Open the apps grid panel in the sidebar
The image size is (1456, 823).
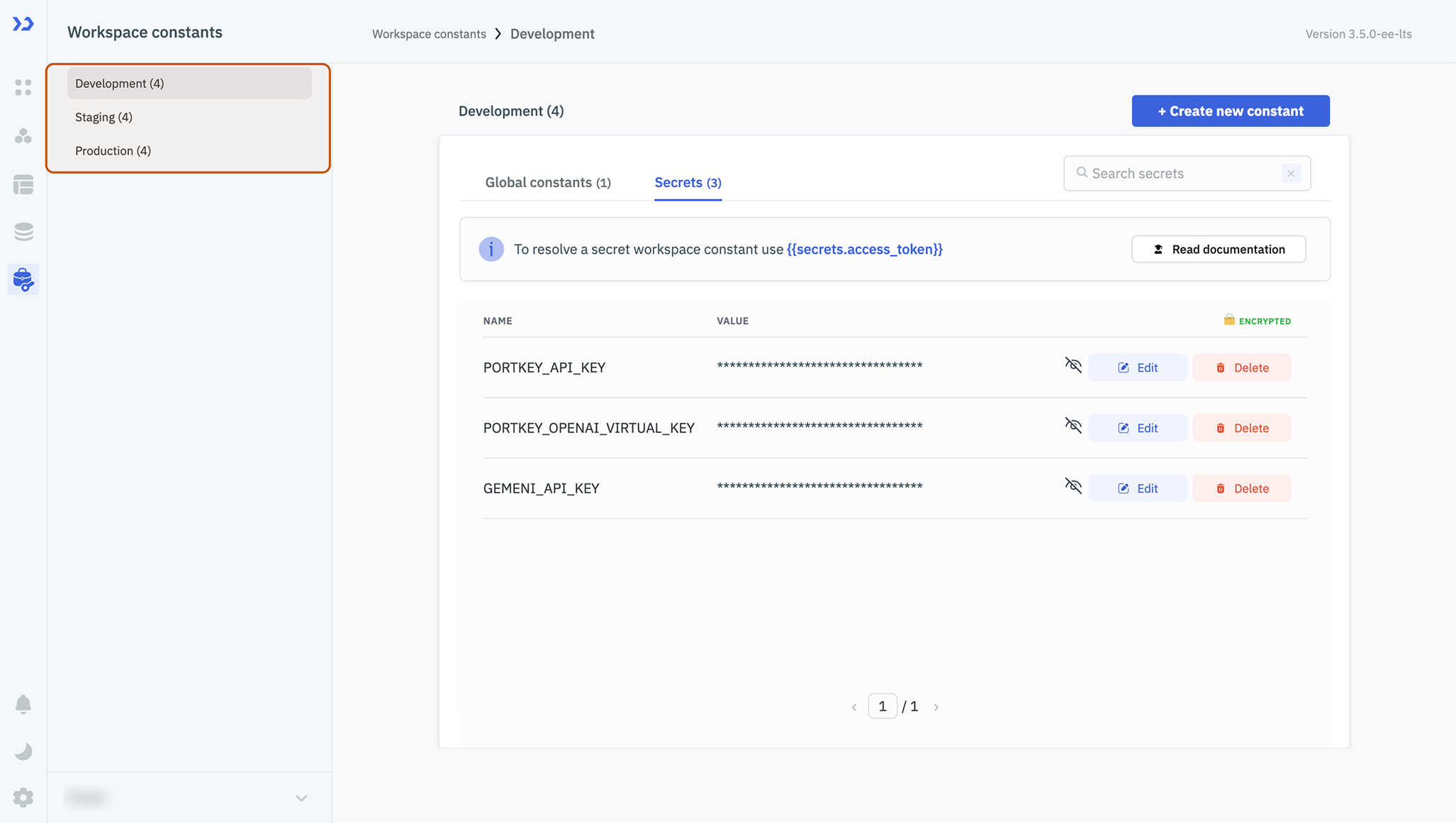23,87
